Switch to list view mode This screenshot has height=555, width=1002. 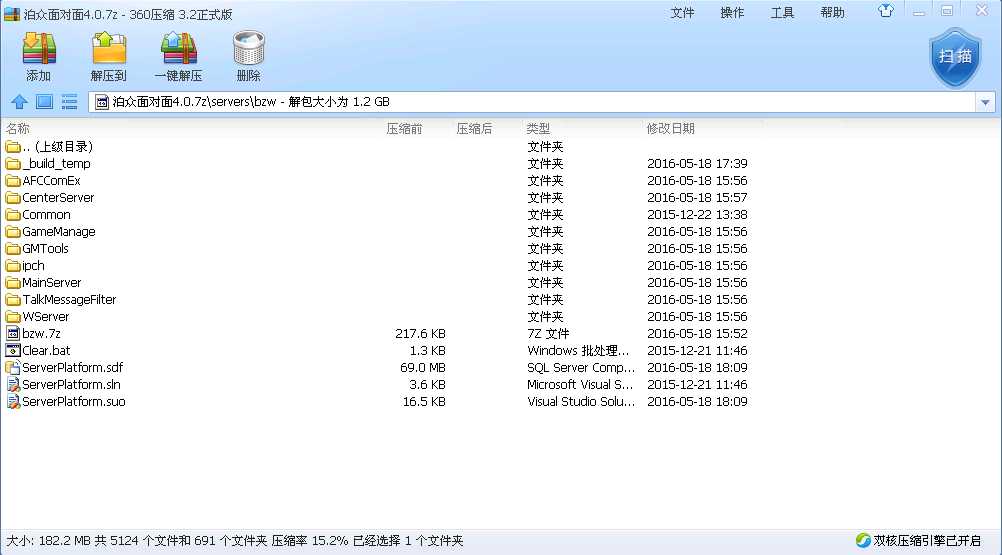point(69,102)
